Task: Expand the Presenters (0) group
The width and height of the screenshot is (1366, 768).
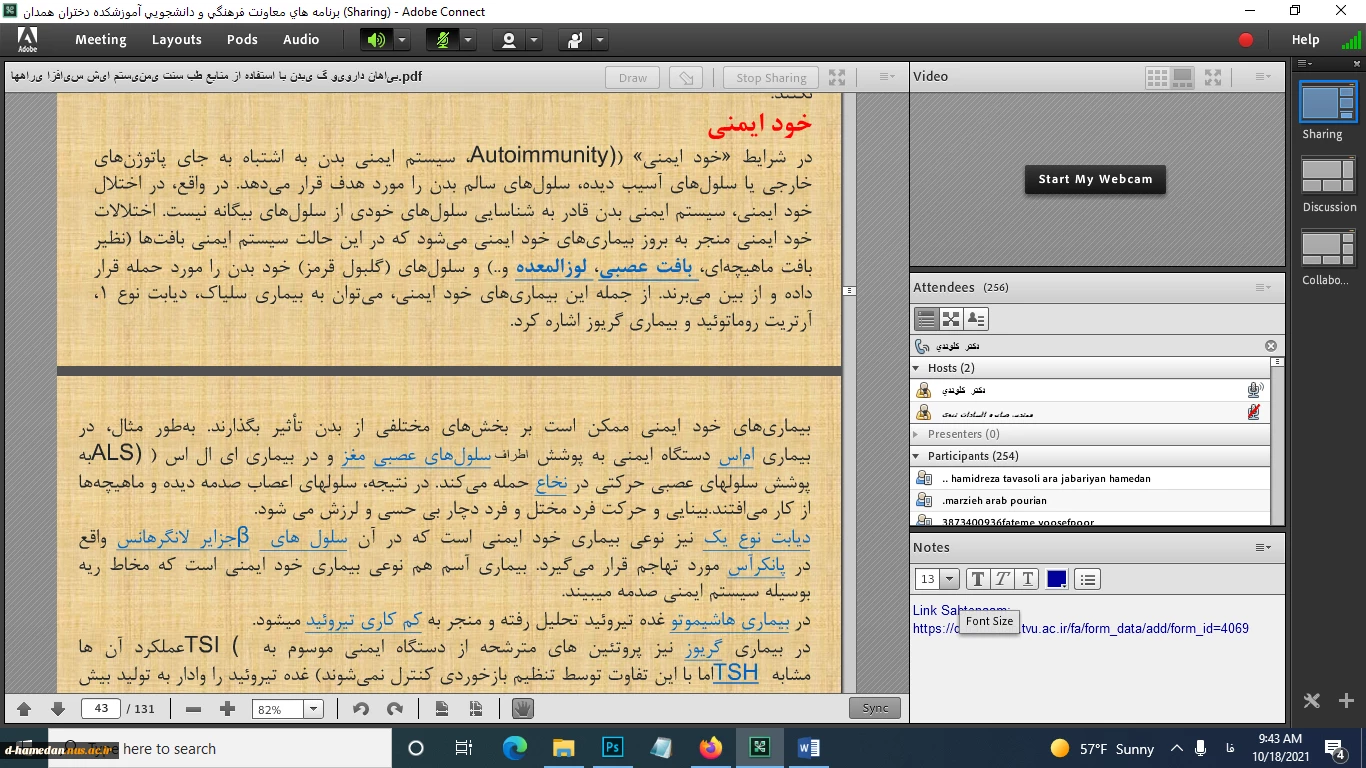Action: click(x=917, y=434)
